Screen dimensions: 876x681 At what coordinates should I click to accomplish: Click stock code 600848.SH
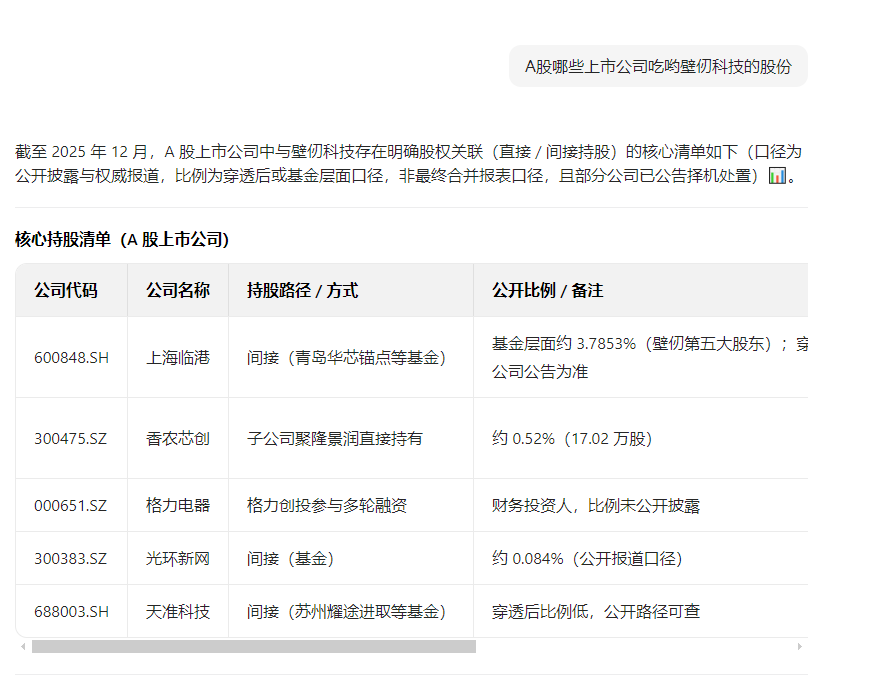[72, 358]
